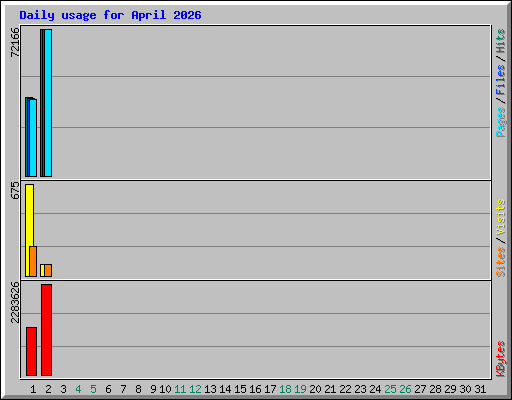The height and width of the screenshot is (400, 512).
Task: Click day label 21 on the x-axis
Action: pyautogui.click(x=330, y=389)
